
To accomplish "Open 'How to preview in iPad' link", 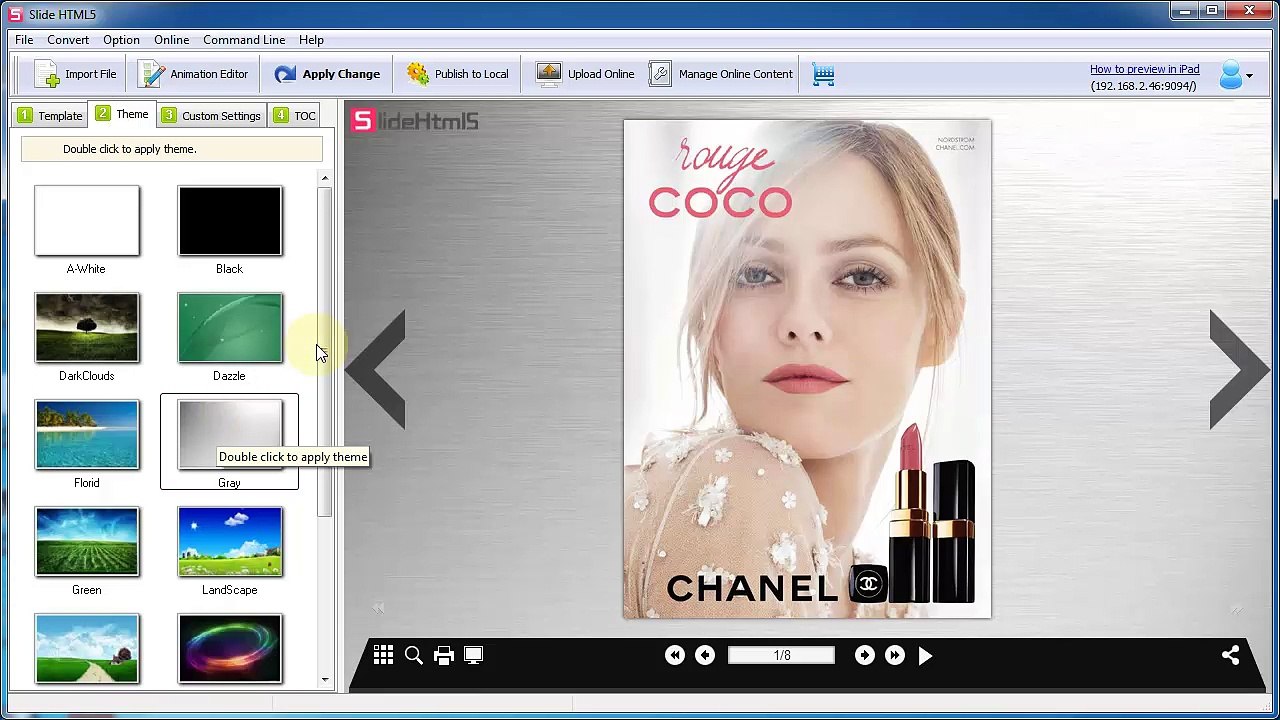I will 1144,69.
